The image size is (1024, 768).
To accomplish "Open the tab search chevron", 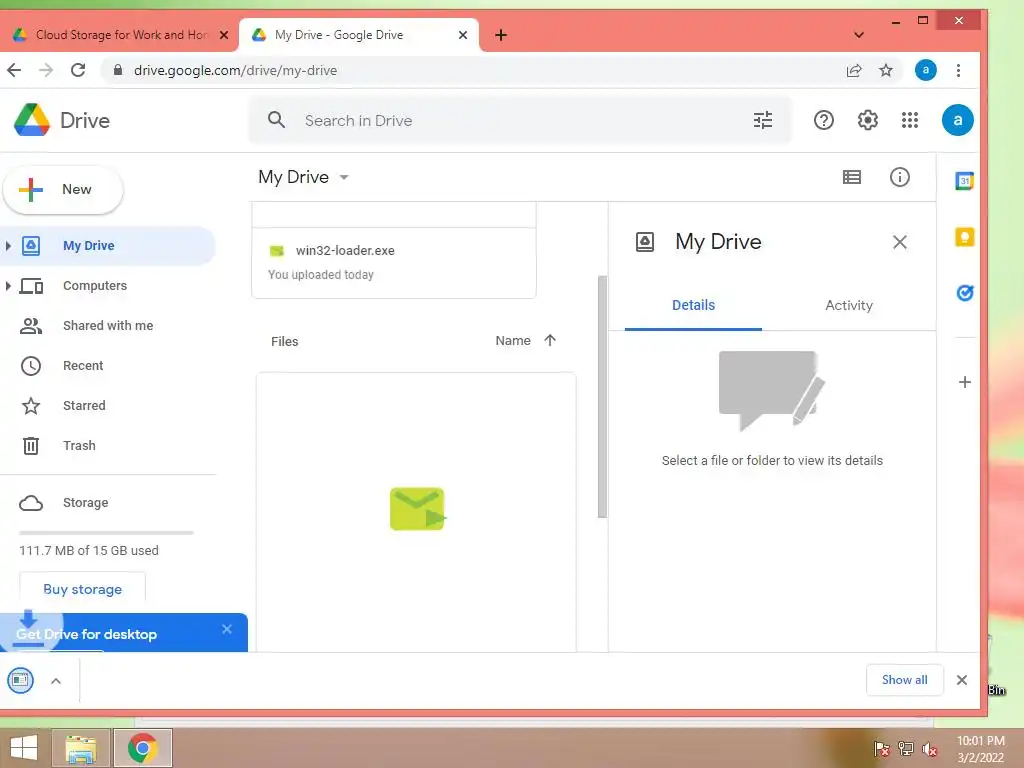I will pyautogui.click(x=859, y=35).
